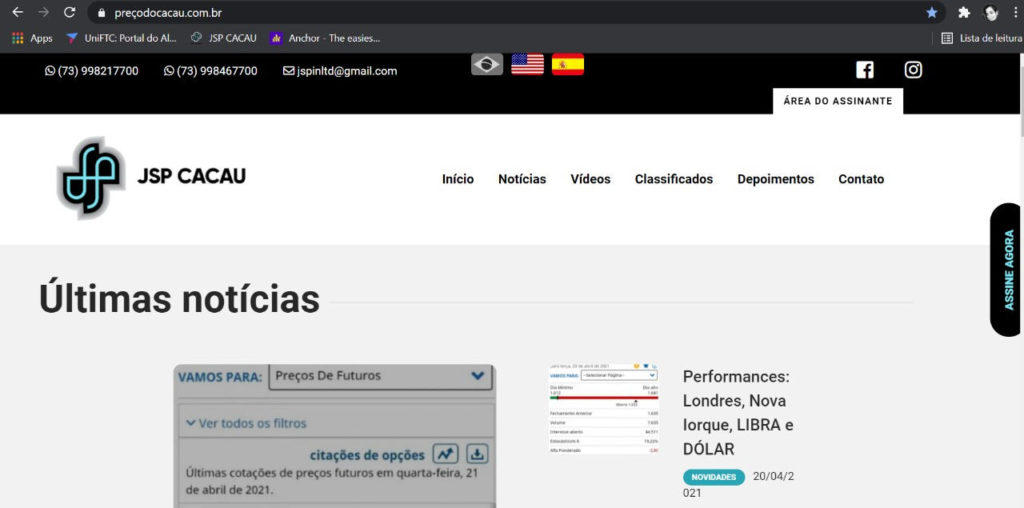Open the performances article thumbnail image
This screenshot has height=508, width=1024.
[x=603, y=410]
